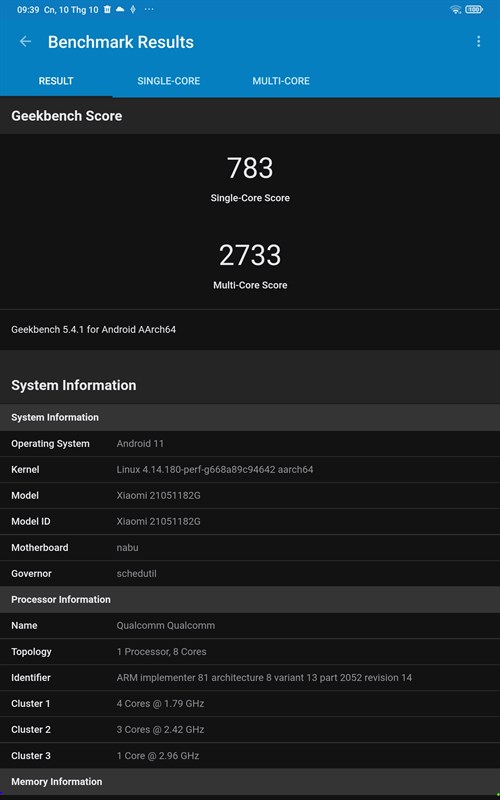Tap the Governor label
Screen dimensions: 500x800
click(x=31, y=573)
